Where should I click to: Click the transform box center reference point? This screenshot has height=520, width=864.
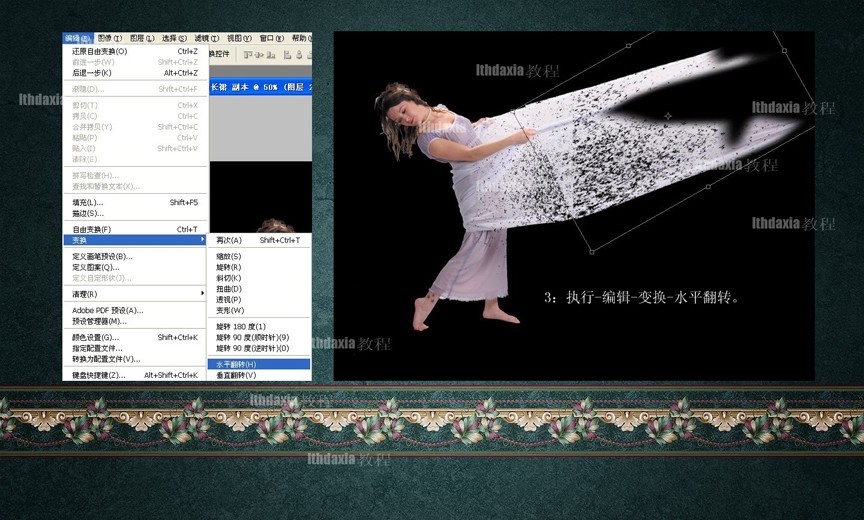(668, 116)
